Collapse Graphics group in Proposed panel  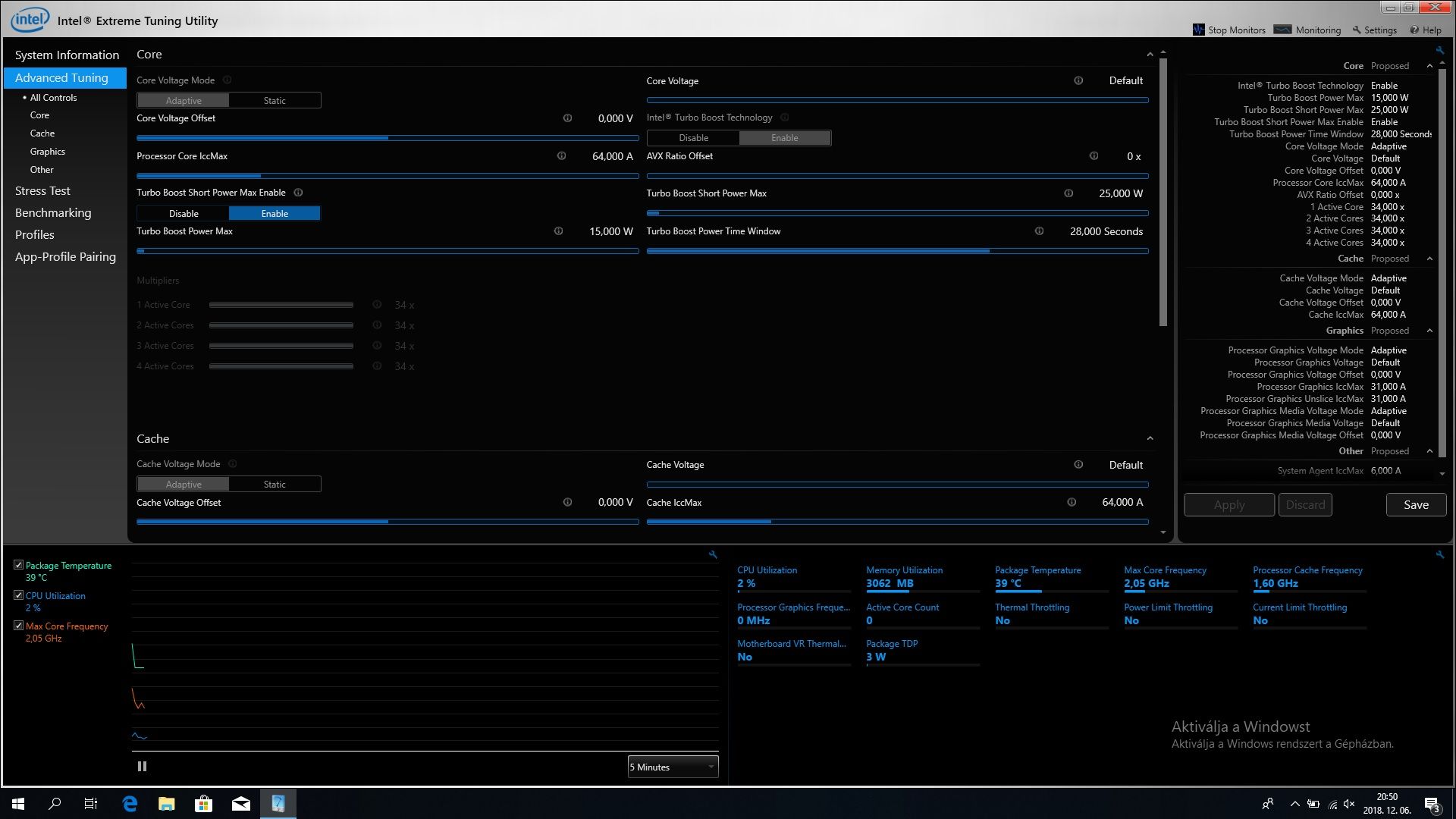(x=1429, y=331)
